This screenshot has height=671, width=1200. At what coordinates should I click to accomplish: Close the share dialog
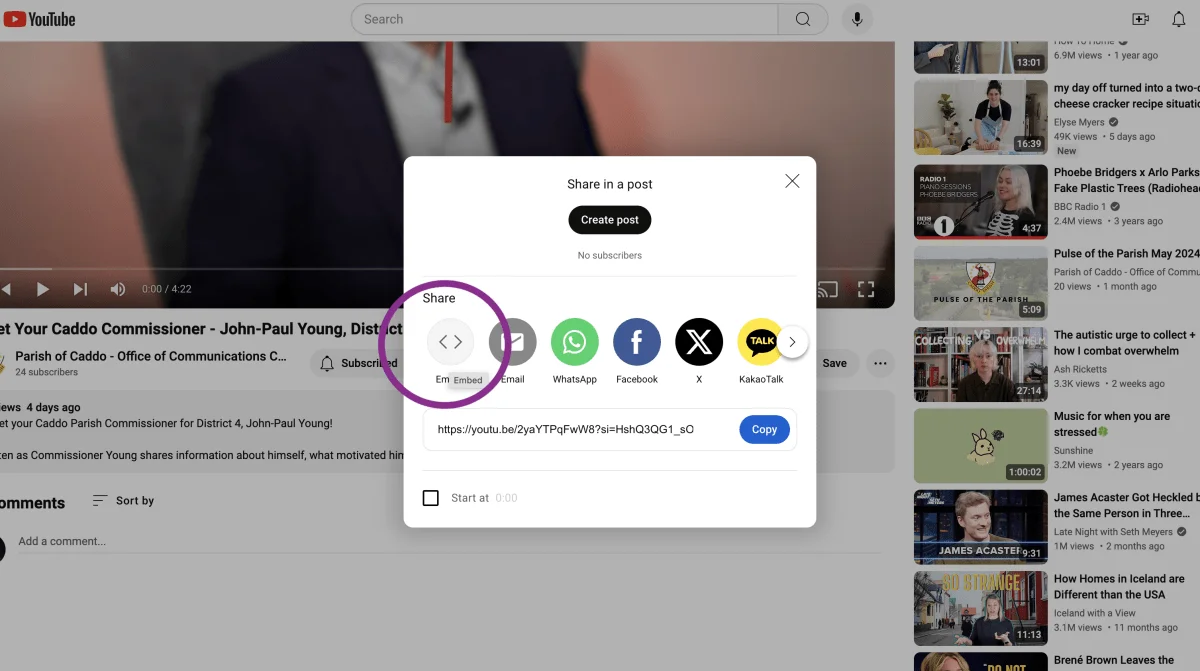click(792, 181)
